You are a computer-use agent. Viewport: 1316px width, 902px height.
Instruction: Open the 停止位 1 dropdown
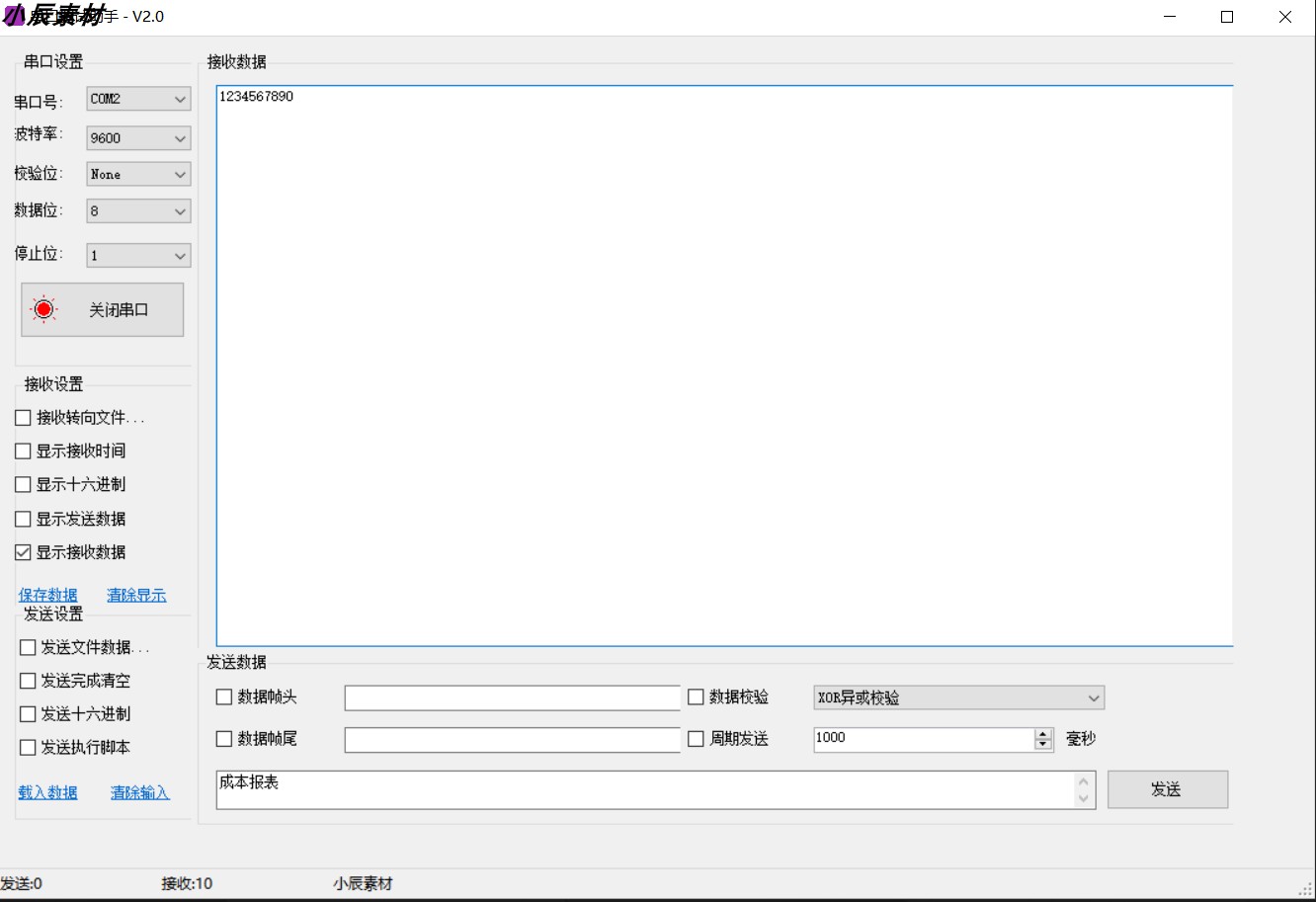[138, 255]
